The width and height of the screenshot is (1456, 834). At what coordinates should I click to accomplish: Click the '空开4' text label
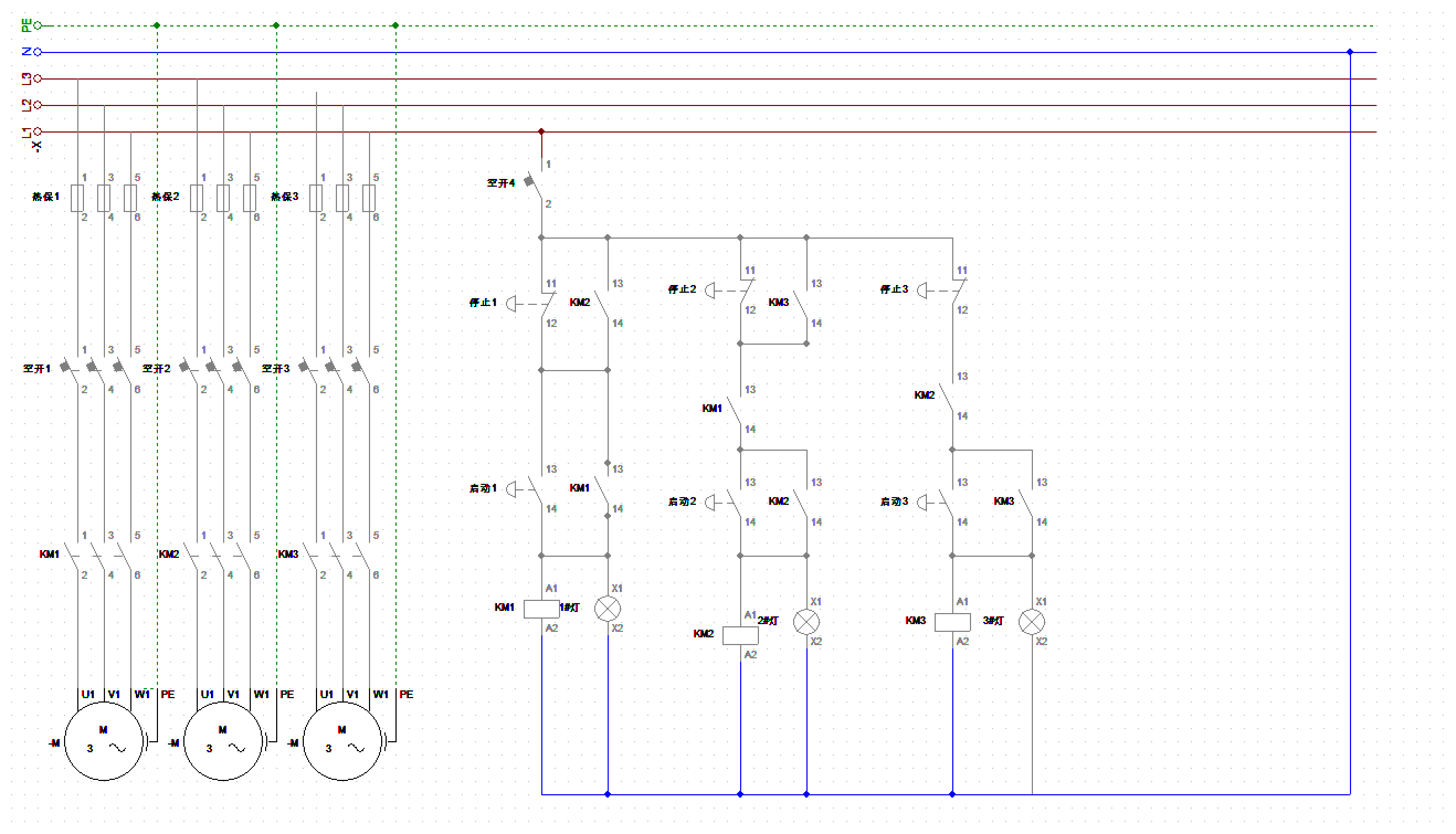pyautogui.click(x=500, y=183)
